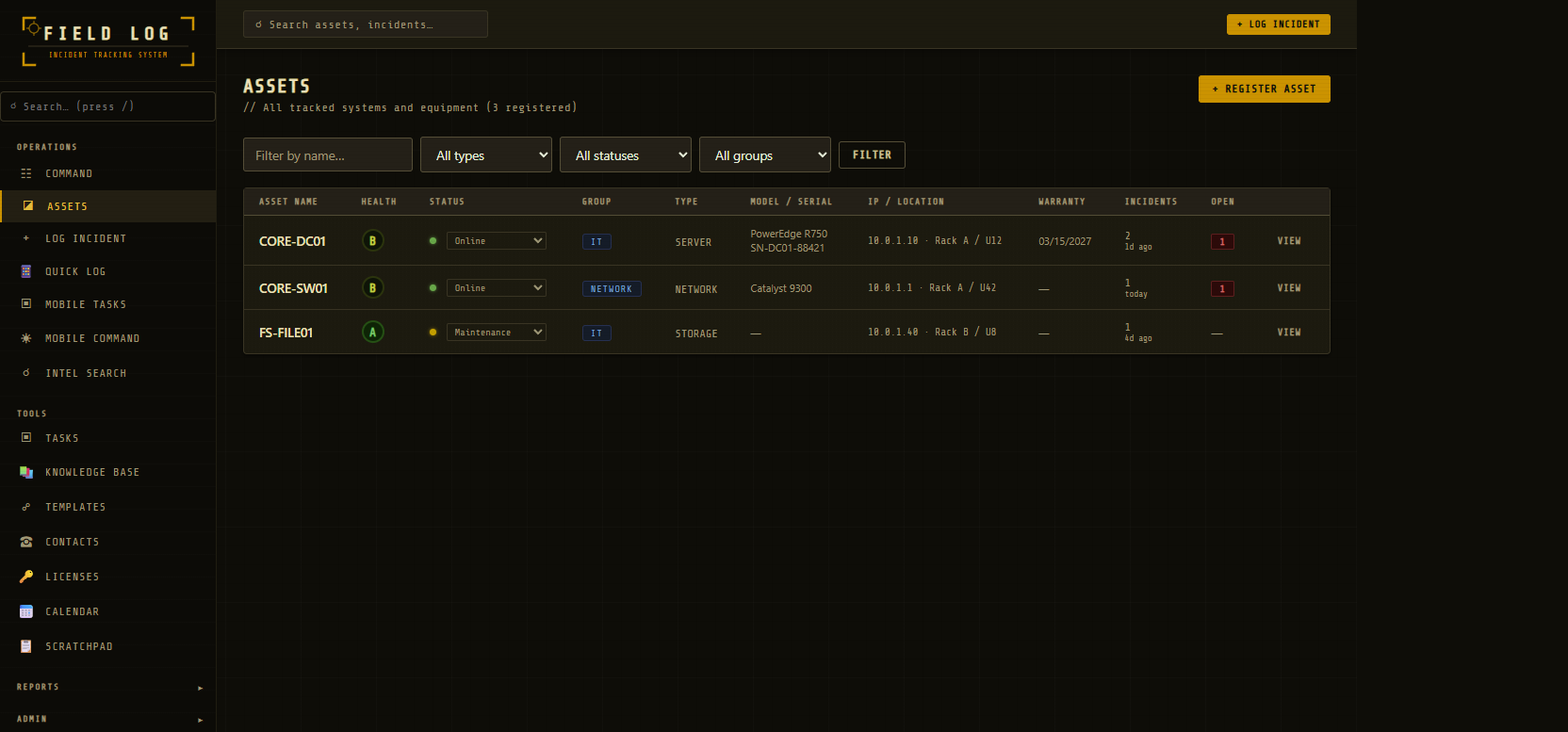Sort by the Incidents column header
This screenshot has height=732, width=1568.
click(x=1151, y=202)
